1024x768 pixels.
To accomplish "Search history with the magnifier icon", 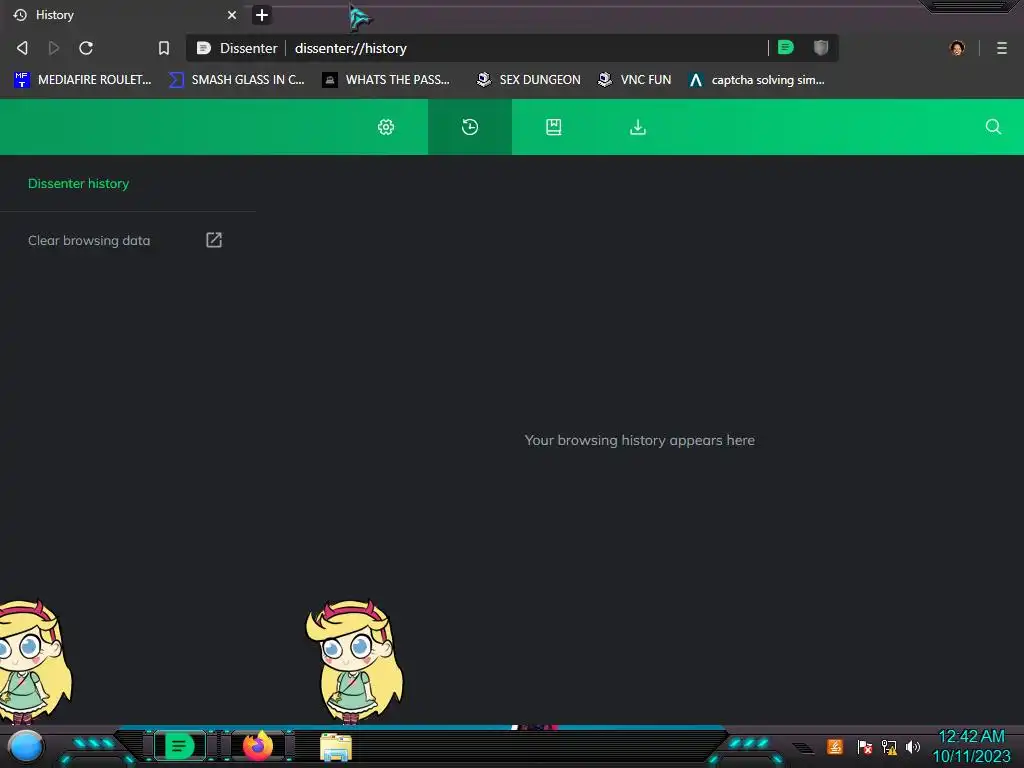I will pos(993,127).
